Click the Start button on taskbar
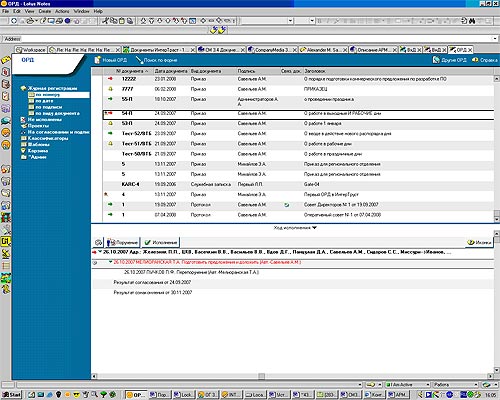This screenshot has height=400, width=500. [x=12, y=395]
